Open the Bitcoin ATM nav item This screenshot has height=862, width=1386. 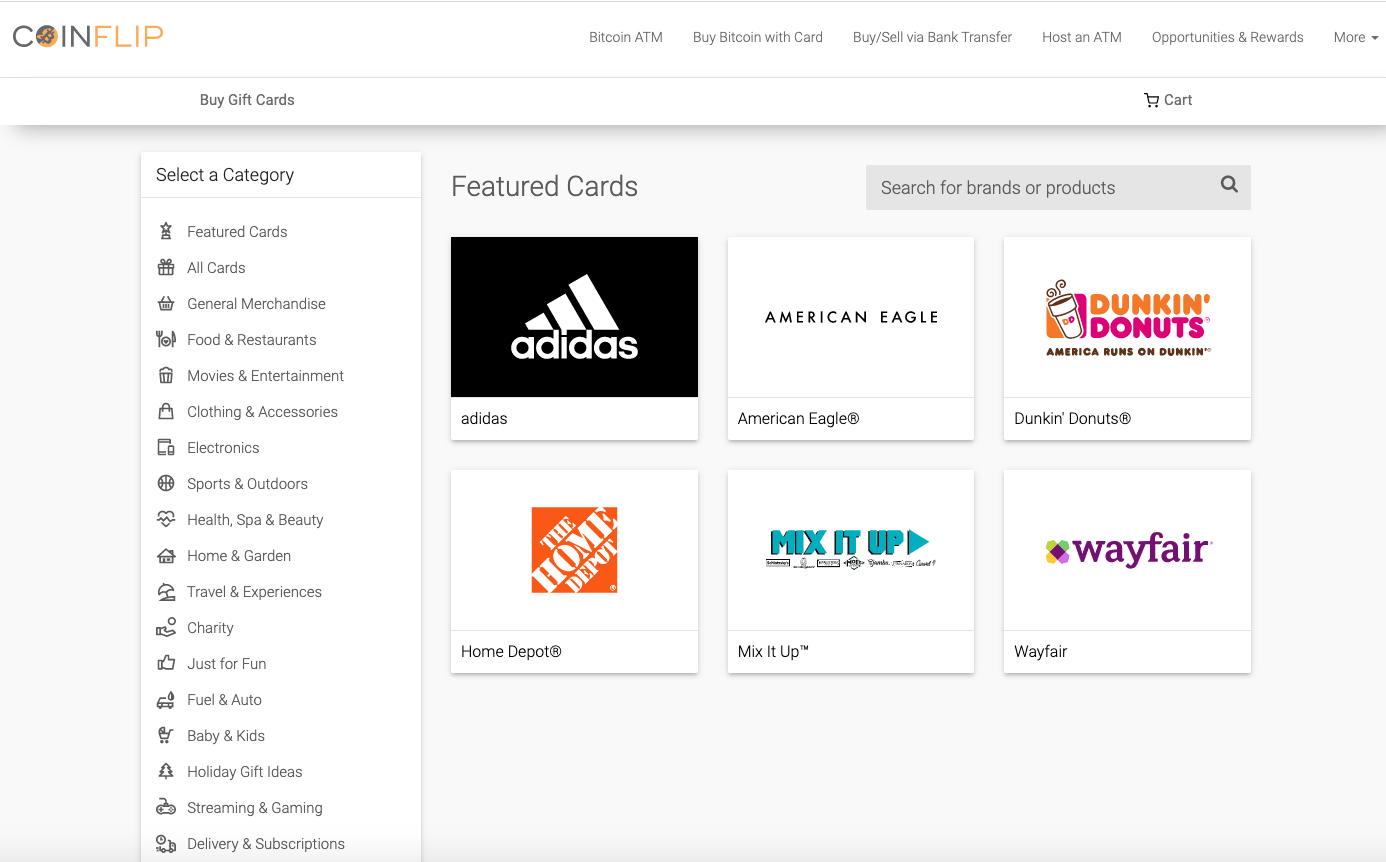click(x=626, y=37)
